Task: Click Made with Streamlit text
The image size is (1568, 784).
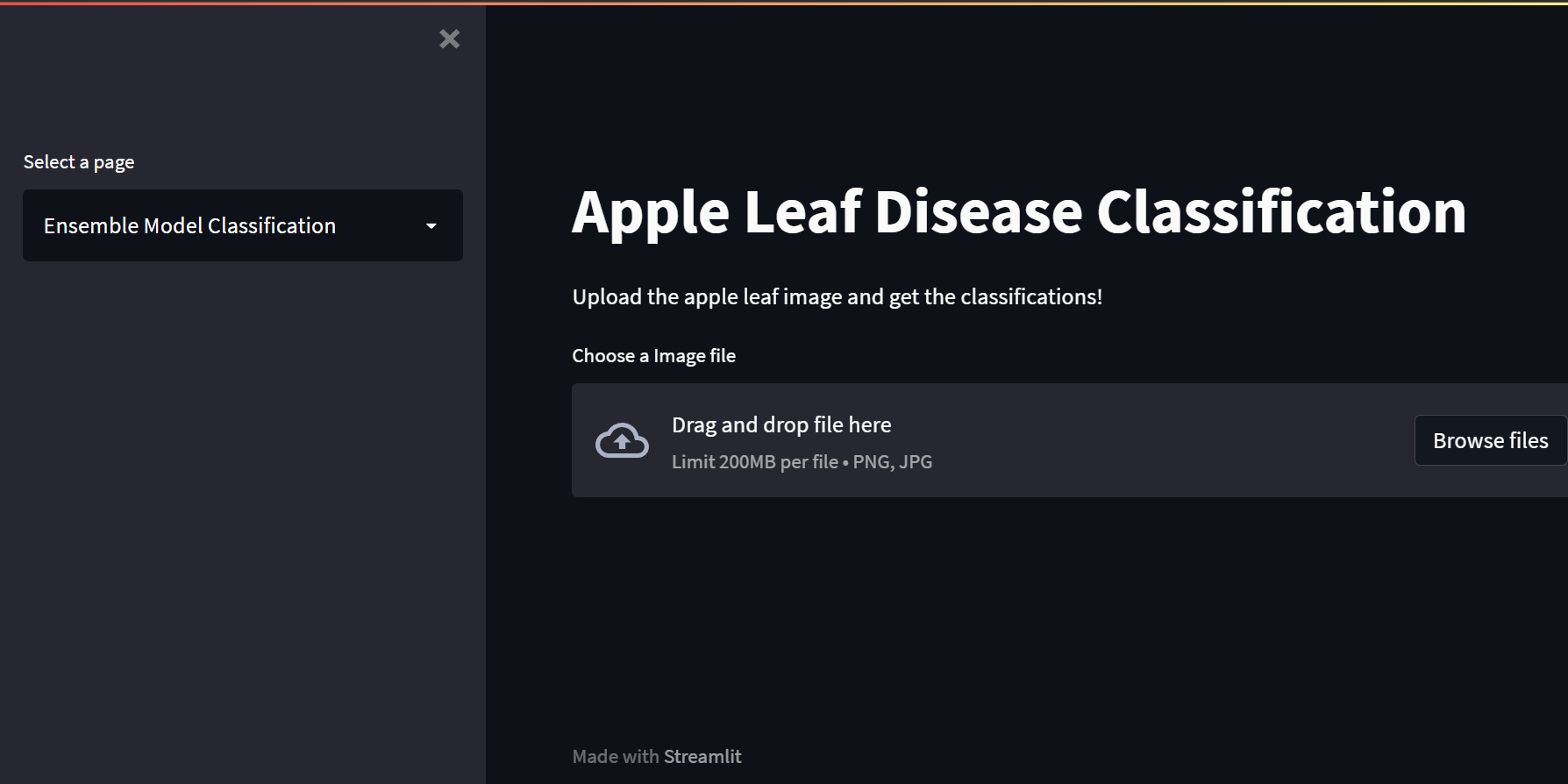Action: (657, 755)
